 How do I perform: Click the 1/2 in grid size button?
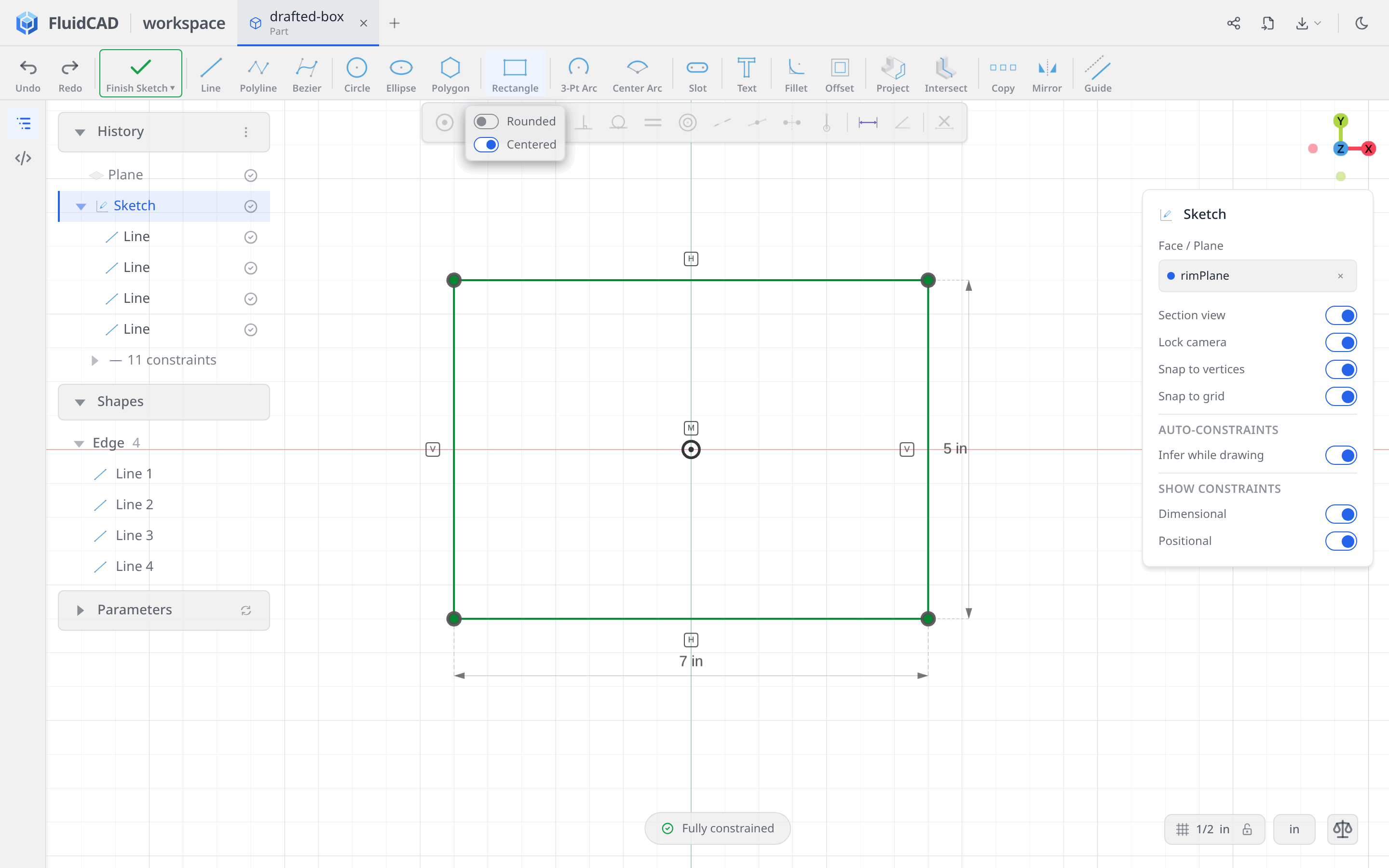[x=1214, y=829]
